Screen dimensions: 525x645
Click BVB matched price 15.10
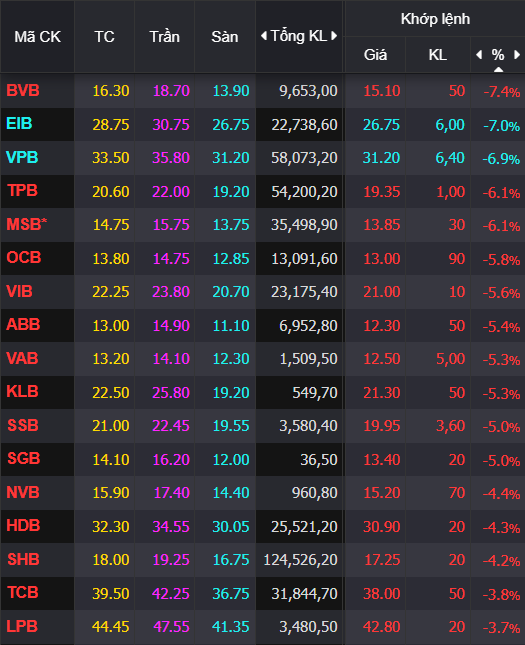point(381,91)
